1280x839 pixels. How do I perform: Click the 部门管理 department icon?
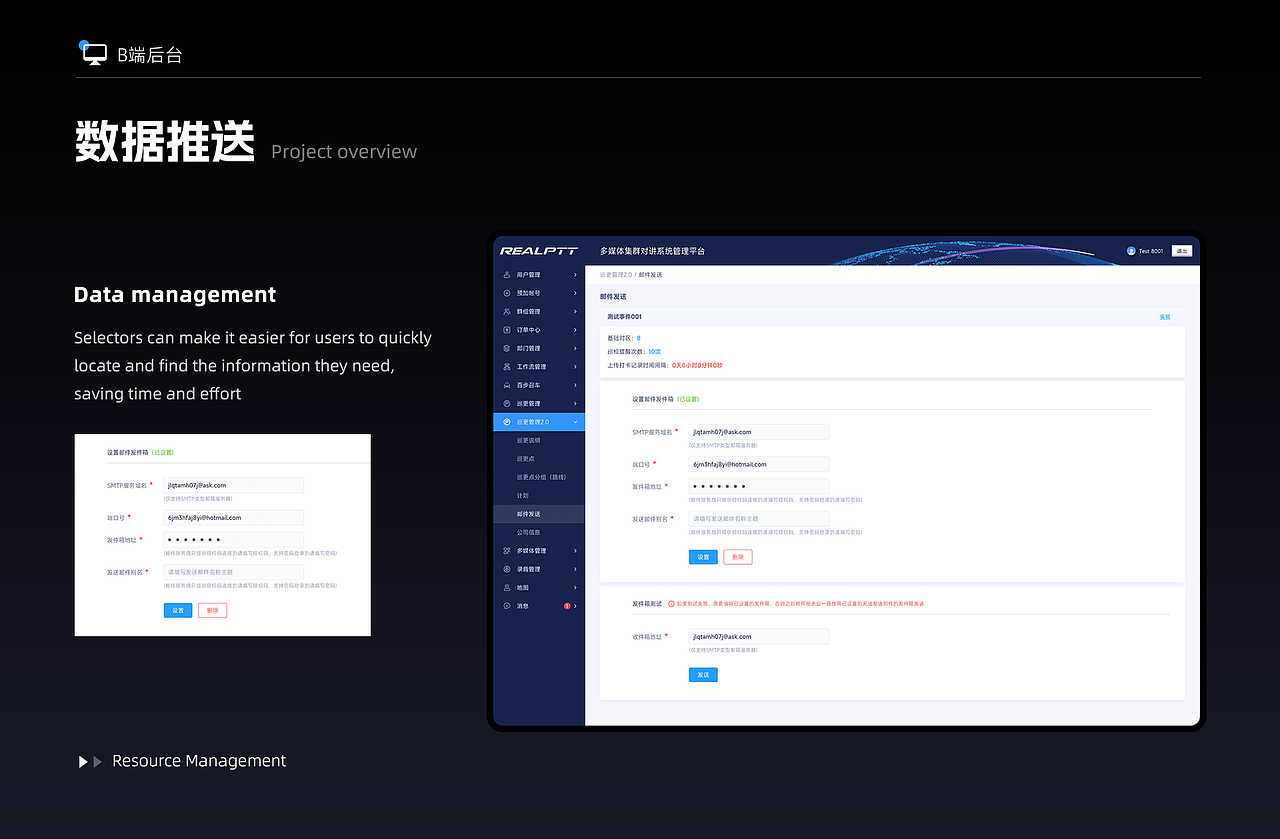[507, 348]
